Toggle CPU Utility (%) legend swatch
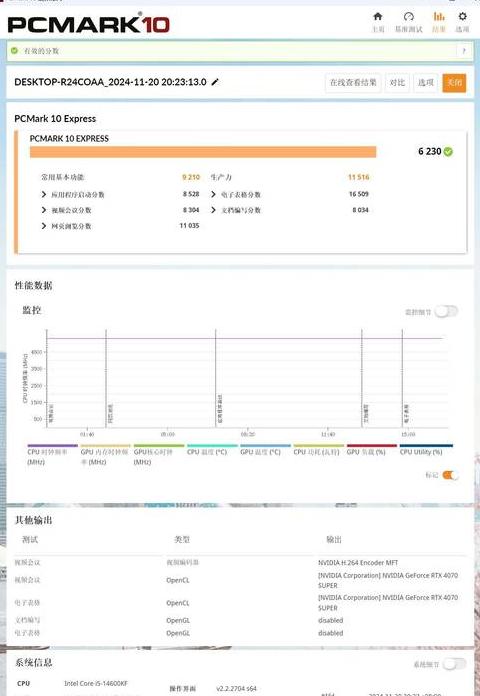Viewport: 480px width, 696px height. click(x=426, y=445)
